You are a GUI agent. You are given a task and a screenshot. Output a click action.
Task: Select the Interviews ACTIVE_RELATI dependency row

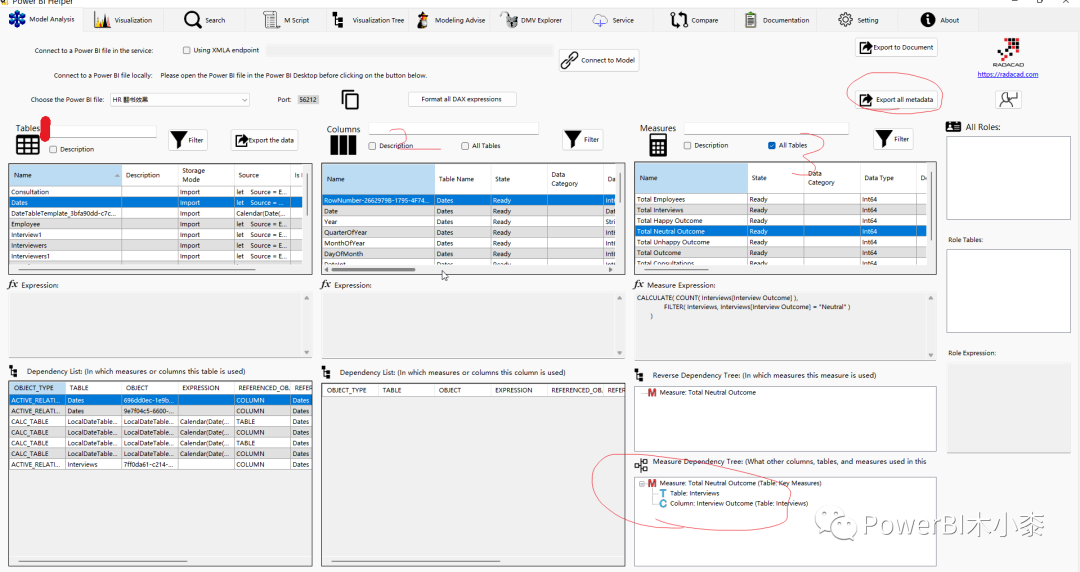160,464
